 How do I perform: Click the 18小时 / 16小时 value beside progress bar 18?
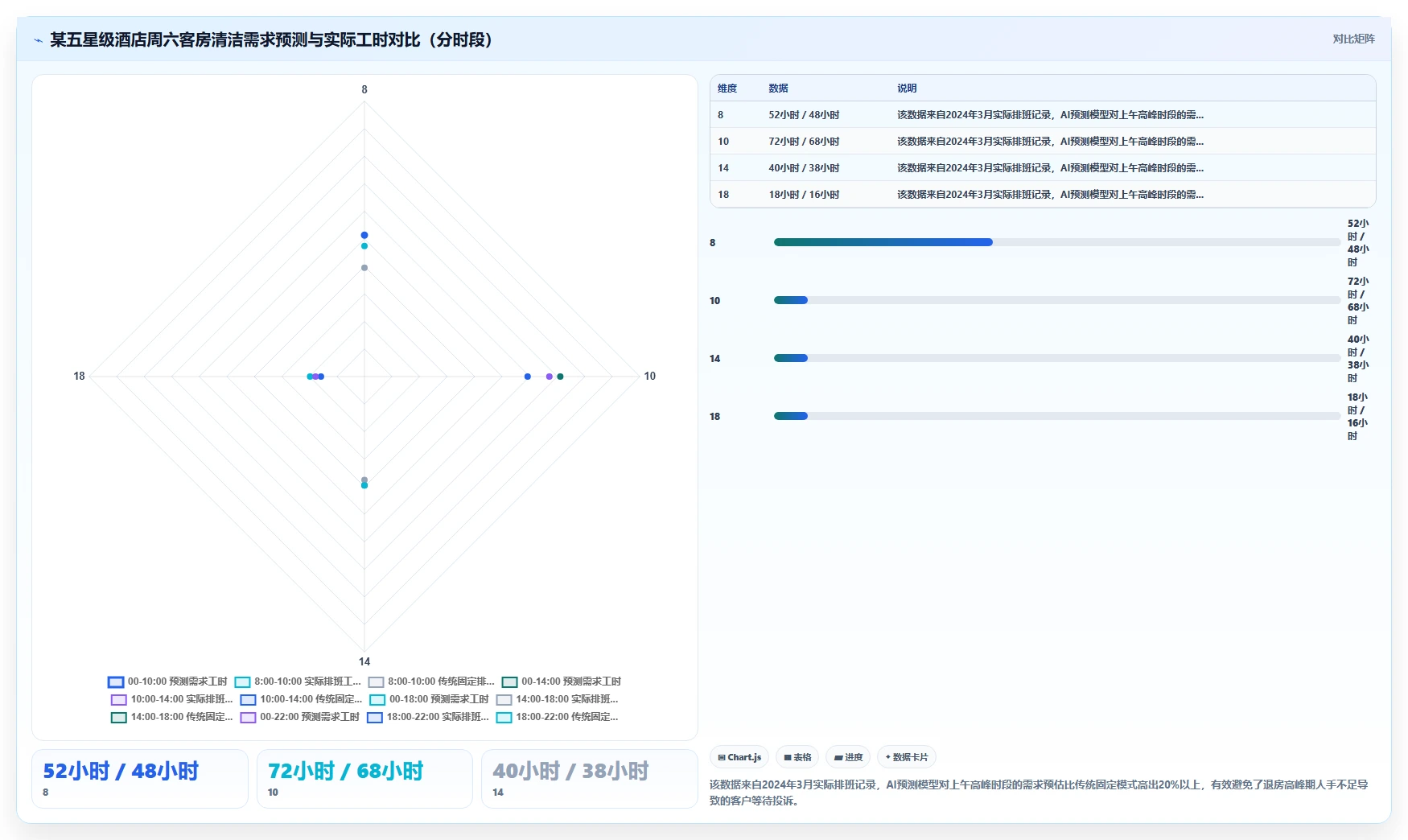click(x=1358, y=417)
